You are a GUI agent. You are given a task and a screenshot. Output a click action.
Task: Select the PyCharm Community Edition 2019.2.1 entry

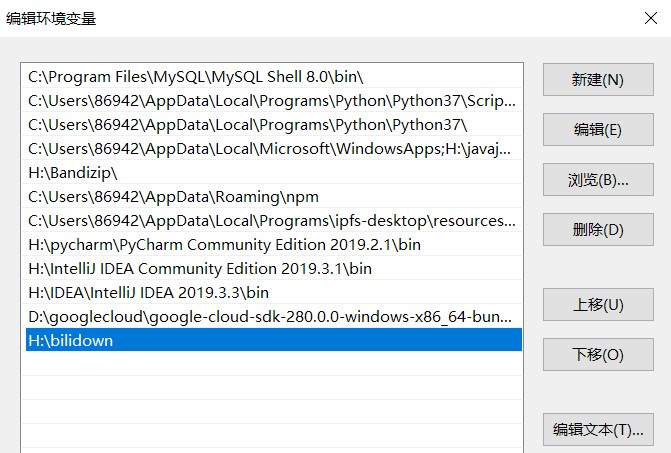[274, 245]
